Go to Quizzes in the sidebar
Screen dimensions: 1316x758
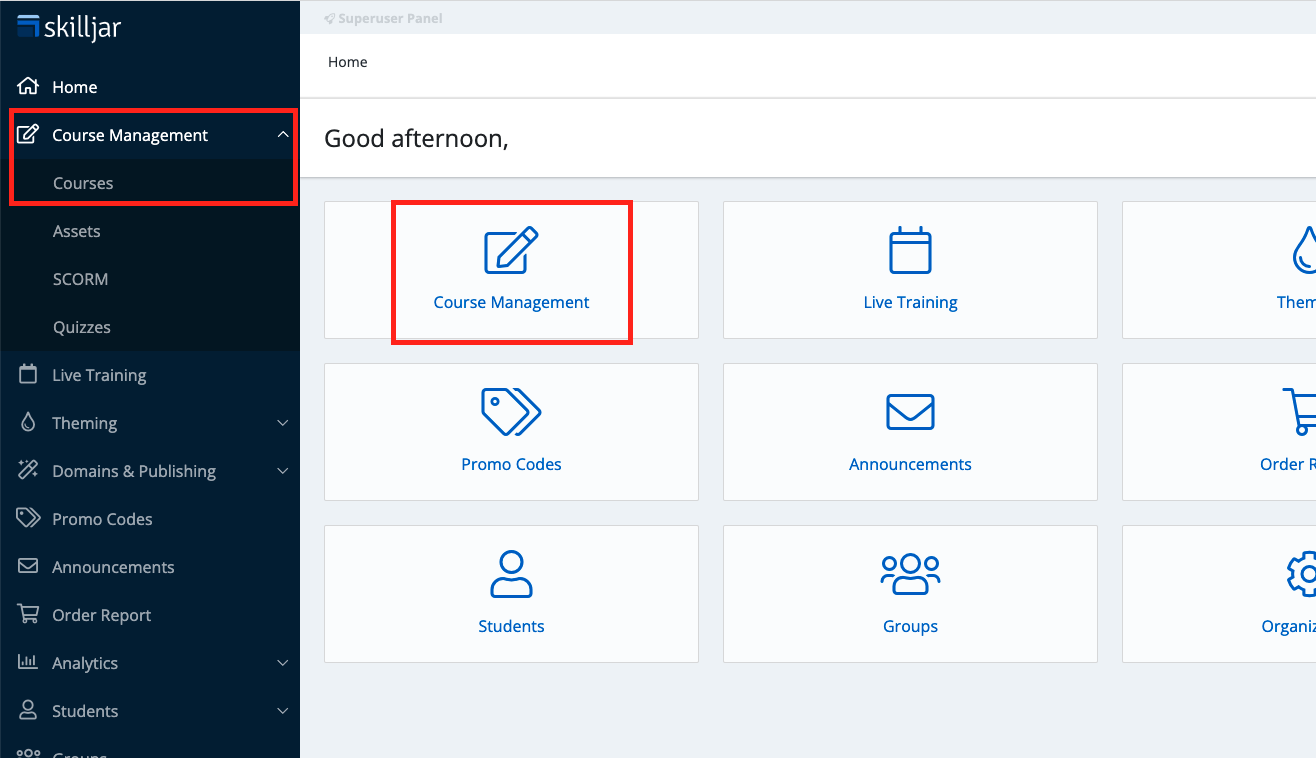(x=82, y=327)
